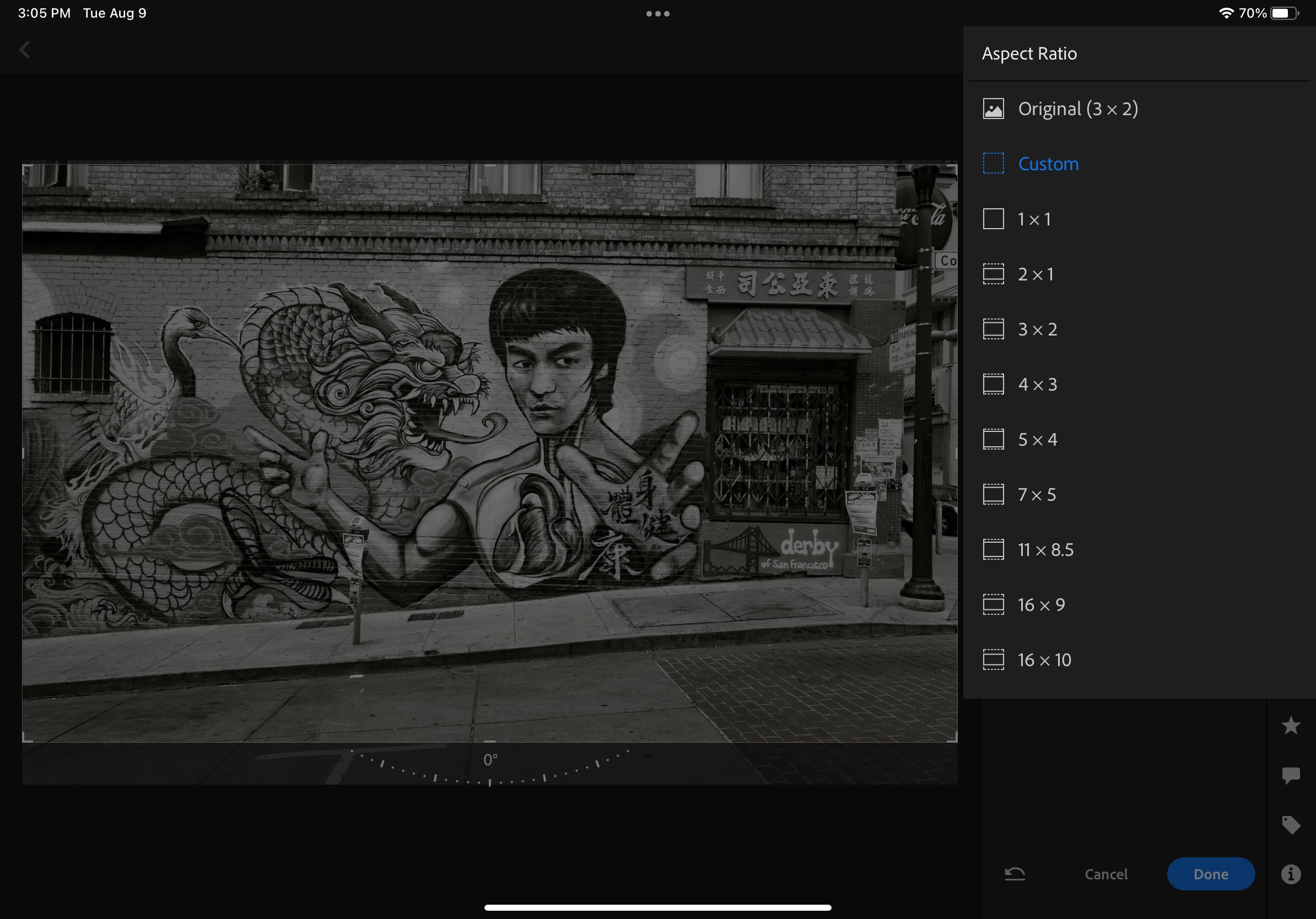This screenshot has width=1316, height=919.
Task: Select the 11 × 8.5 ratio option
Action: click(x=1045, y=549)
